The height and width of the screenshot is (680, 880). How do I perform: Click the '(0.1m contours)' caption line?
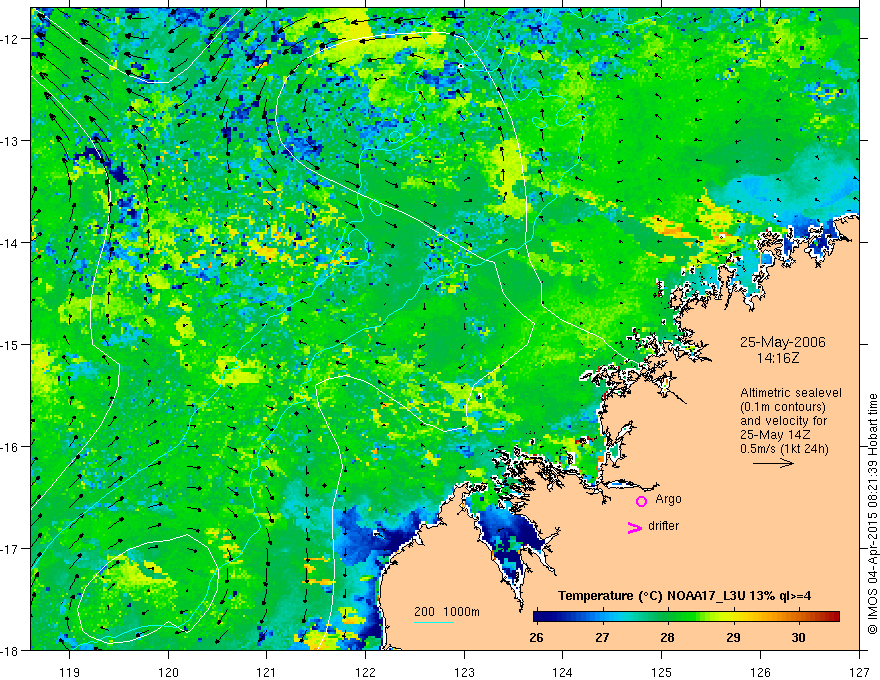783,407
